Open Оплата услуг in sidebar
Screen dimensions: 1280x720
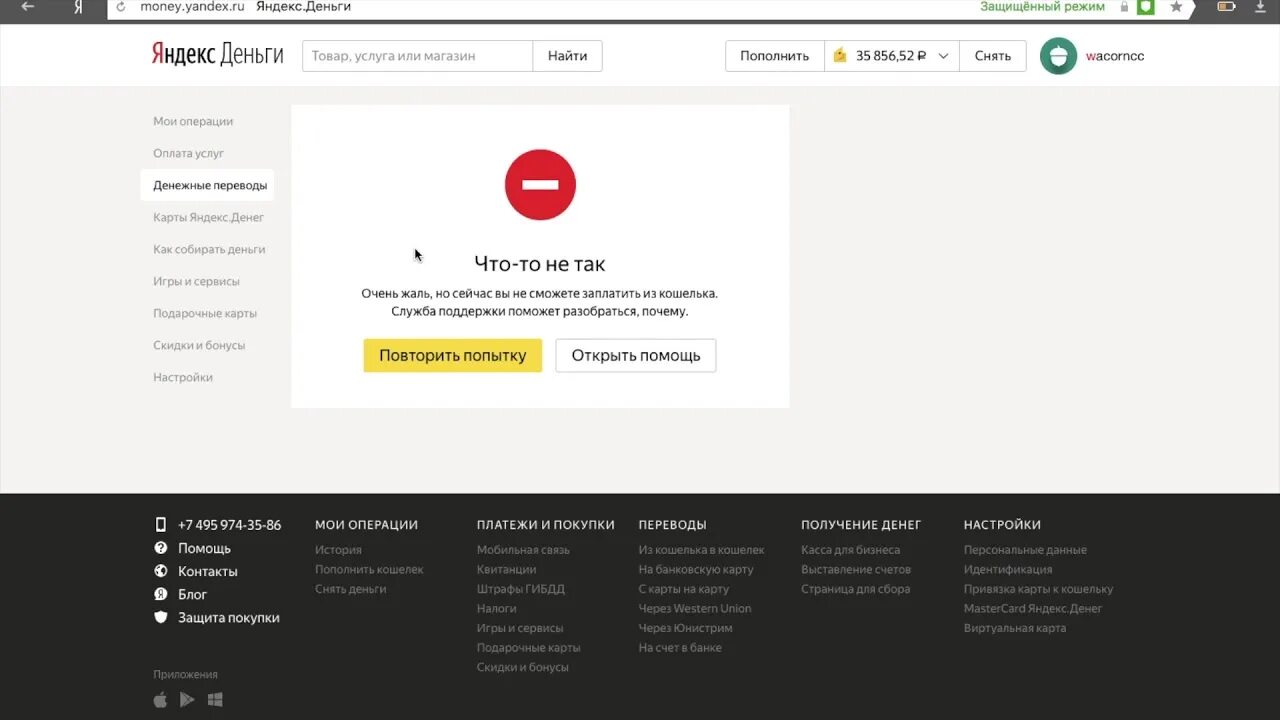click(x=189, y=153)
